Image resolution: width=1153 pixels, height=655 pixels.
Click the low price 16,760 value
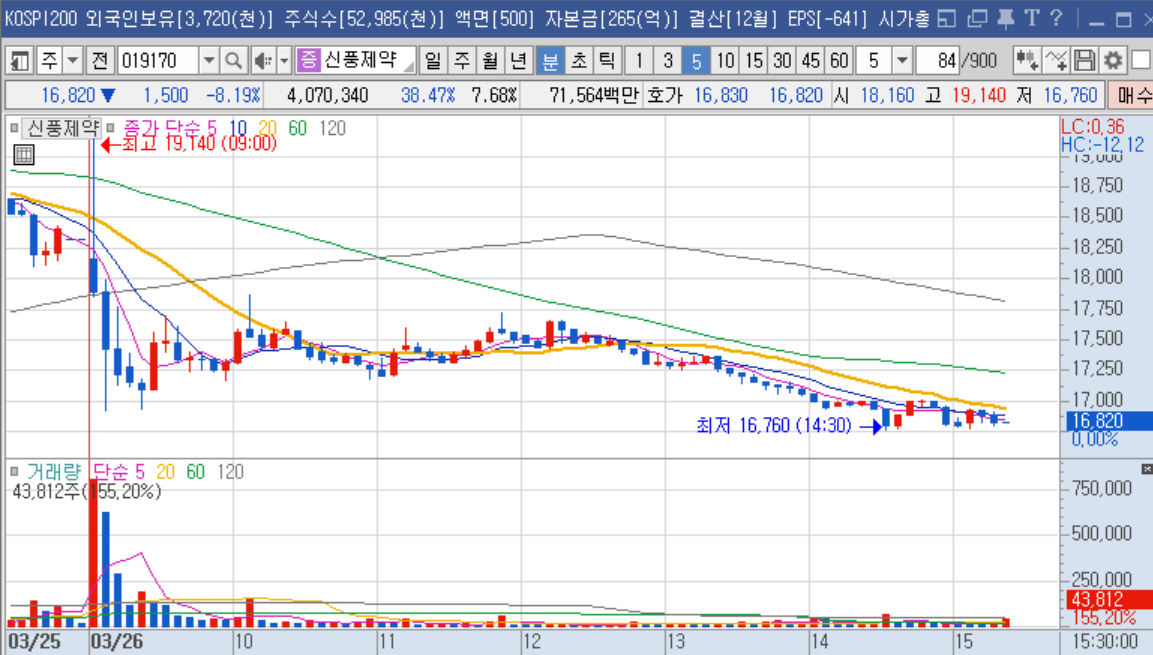coord(1070,96)
